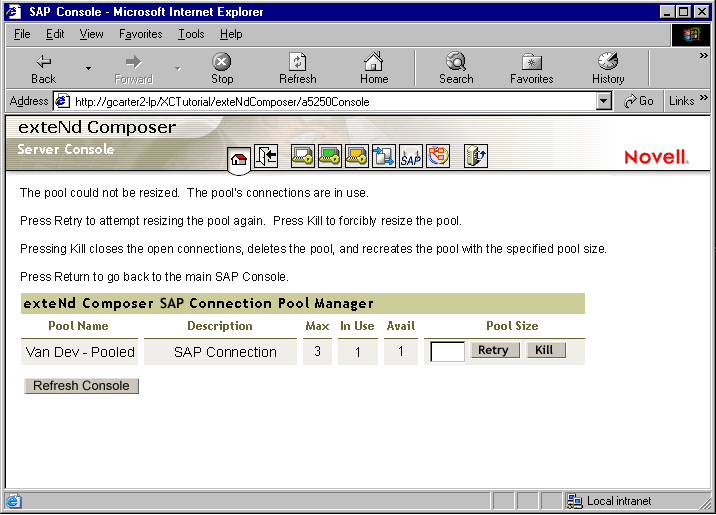
Task: Click the Description column header
Action: point(220,326)
